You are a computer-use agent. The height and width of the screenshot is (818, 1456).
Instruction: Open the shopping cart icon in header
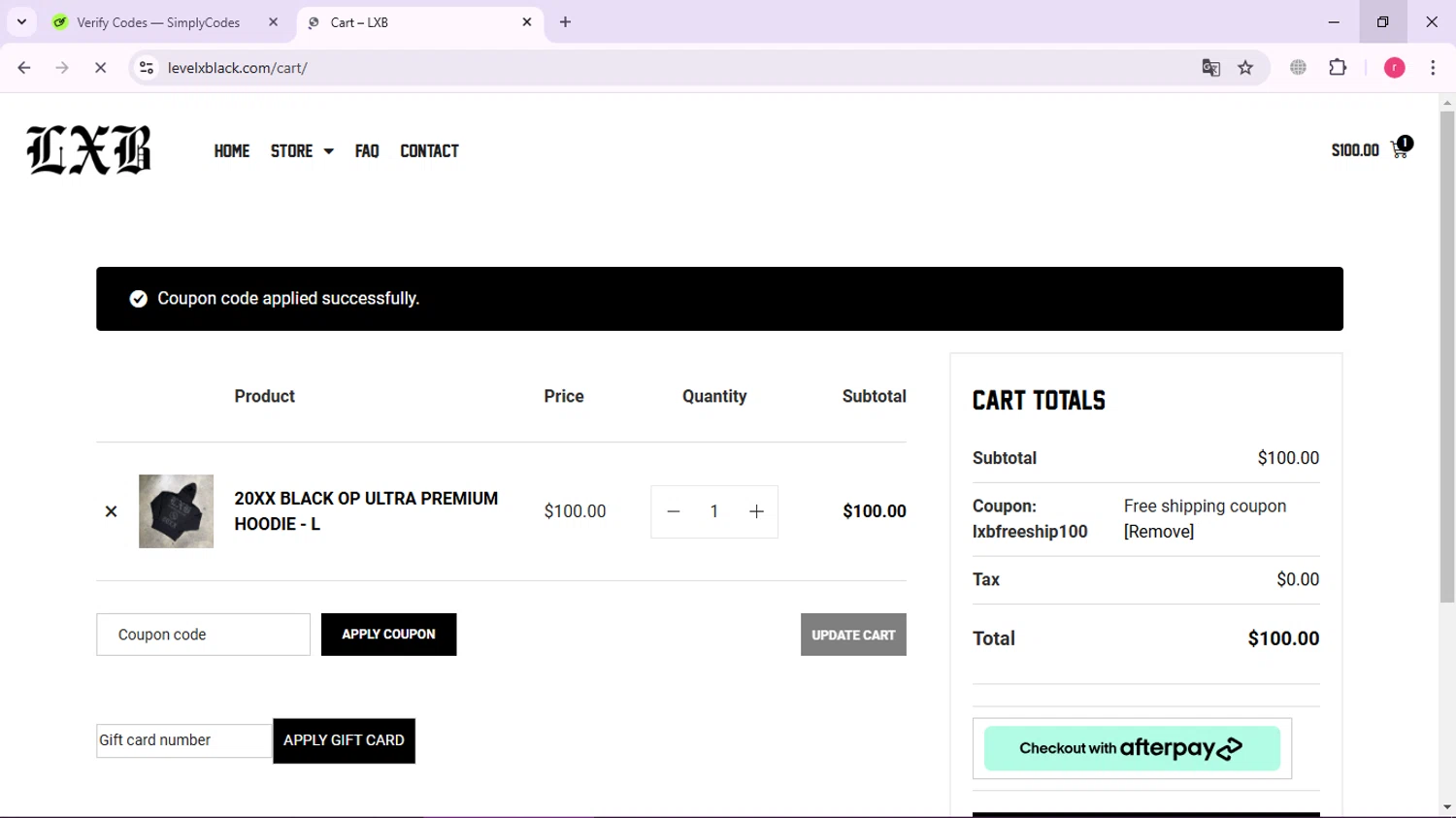tap(1401, 148)
